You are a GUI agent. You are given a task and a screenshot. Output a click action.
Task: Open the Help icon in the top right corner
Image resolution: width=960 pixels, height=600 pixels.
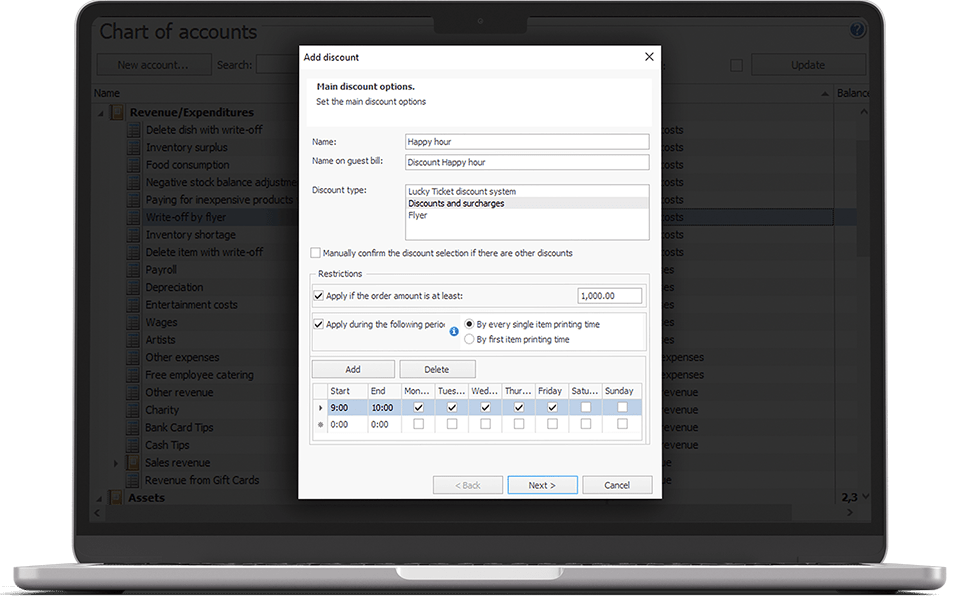pos(858,29)
